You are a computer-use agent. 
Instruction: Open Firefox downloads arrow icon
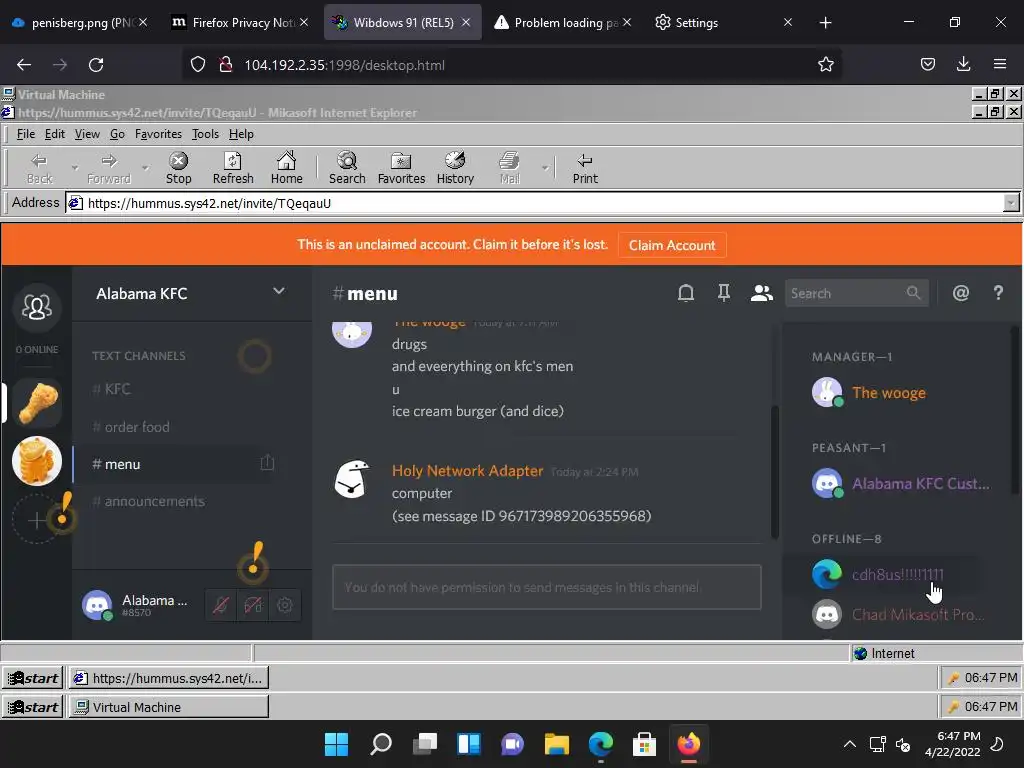963,64
